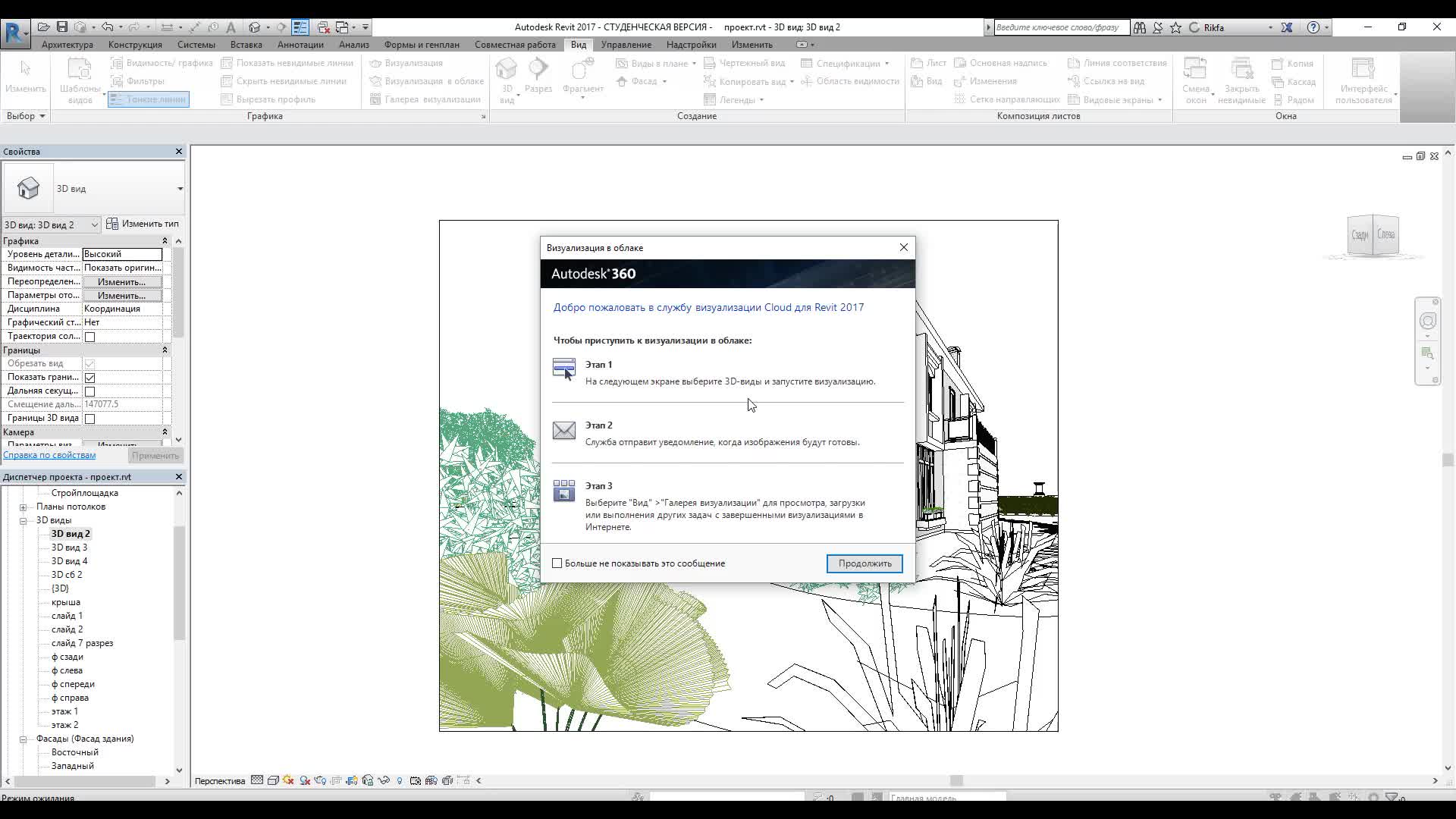The width and height of the screenshot is (1456, 819).
Task: Close the Визуализация в облаке dialog
Action: [x=903, y=247]
